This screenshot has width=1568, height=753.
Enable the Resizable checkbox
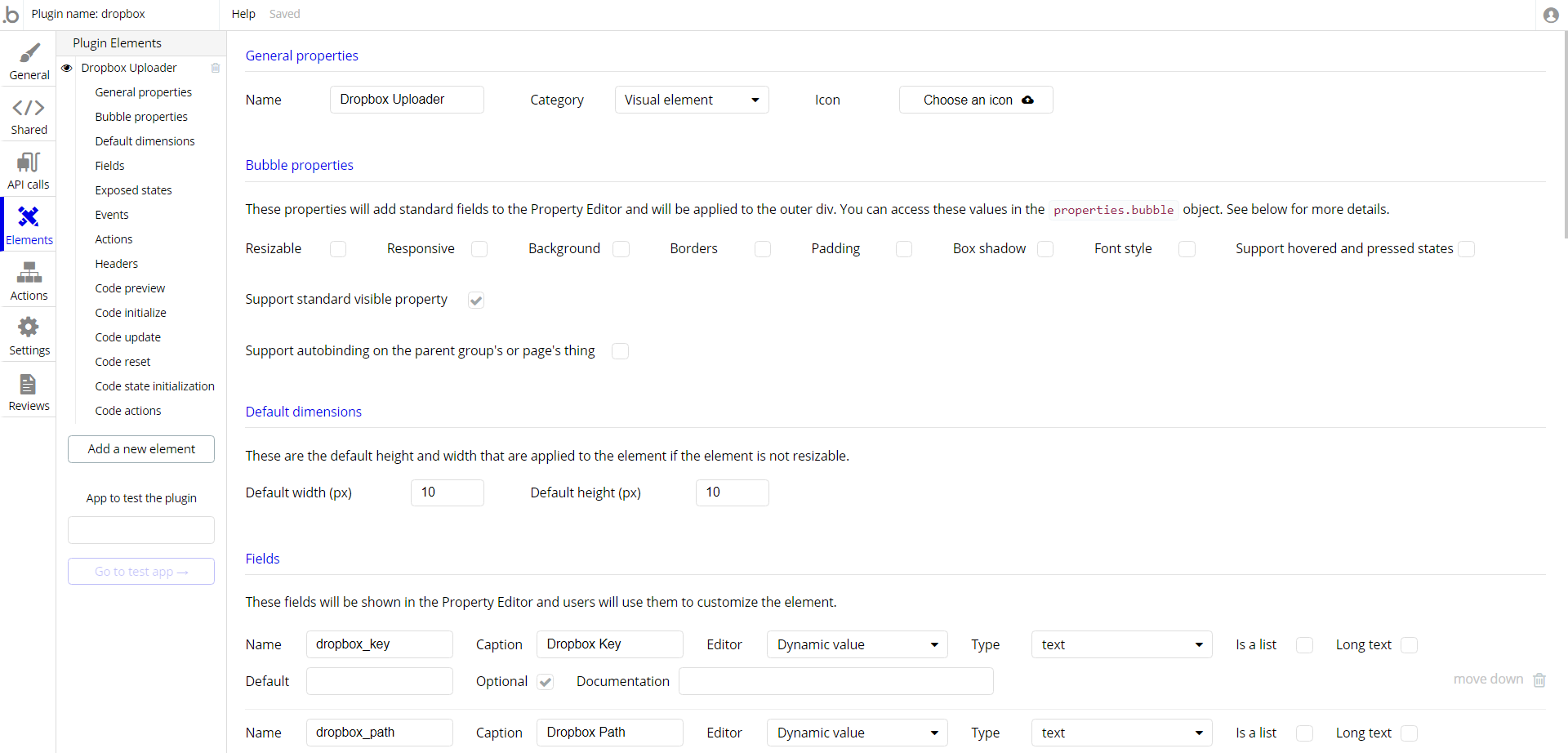tap(338, 249)
